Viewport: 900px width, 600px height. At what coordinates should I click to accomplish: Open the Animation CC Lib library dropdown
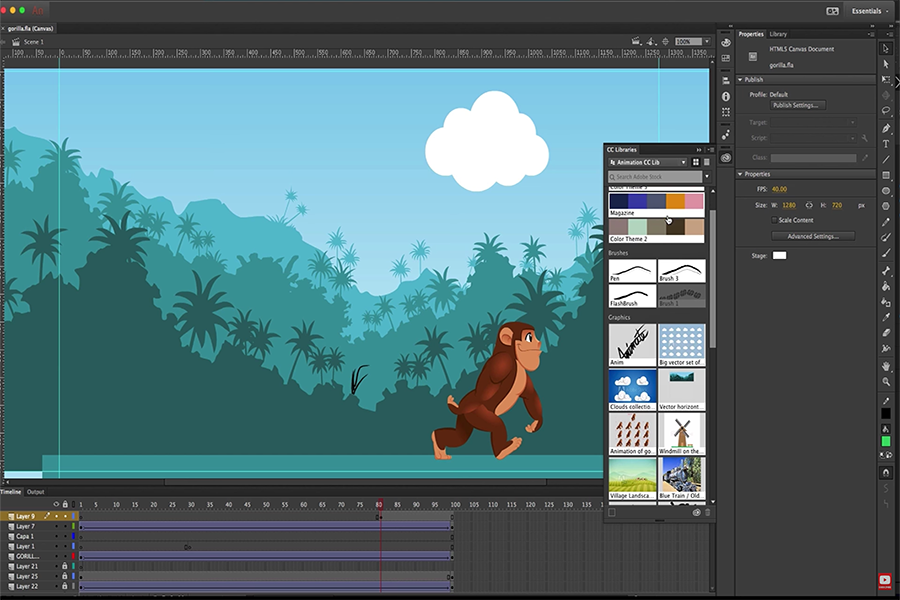(x=648, y=162)
